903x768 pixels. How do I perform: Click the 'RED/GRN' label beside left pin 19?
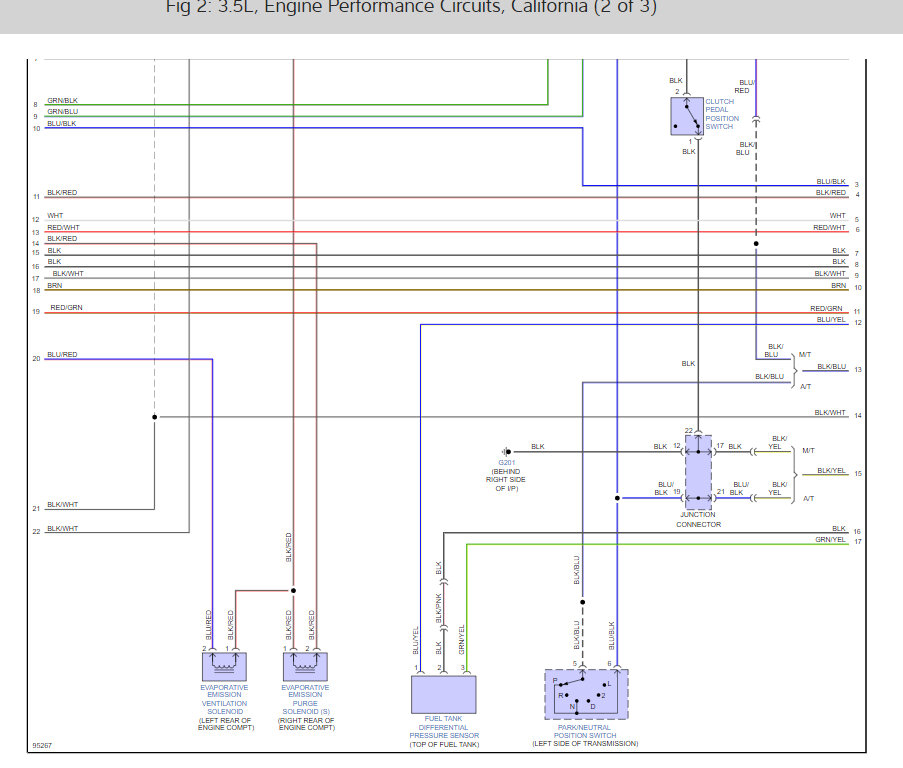(x=66, y=307)
